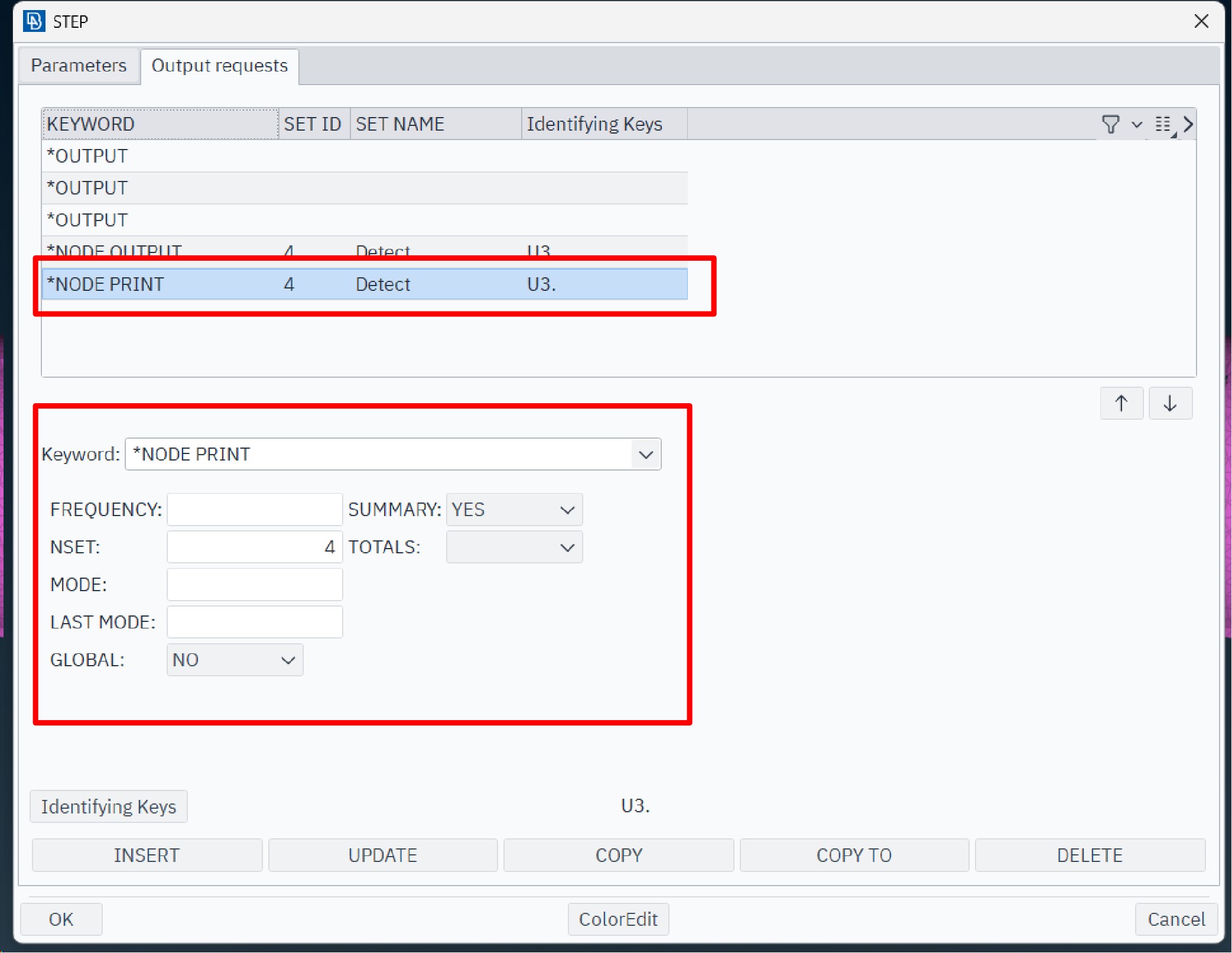The height and width of the screenshot is (953, 1232).
Task: Click the FREQUENCY input field
Action: pos(254,510)
